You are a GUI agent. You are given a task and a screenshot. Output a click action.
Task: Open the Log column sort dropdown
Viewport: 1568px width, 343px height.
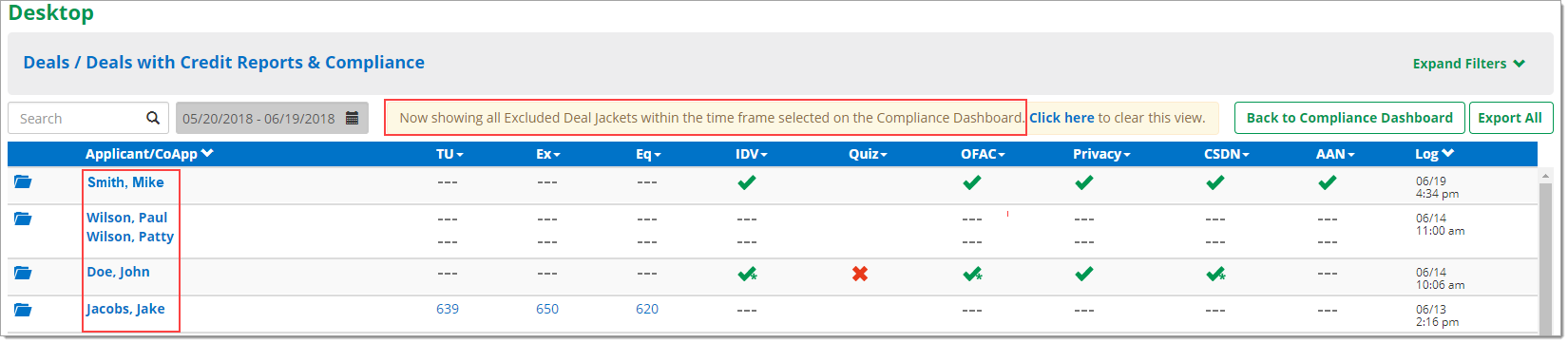pos(1434,154)
